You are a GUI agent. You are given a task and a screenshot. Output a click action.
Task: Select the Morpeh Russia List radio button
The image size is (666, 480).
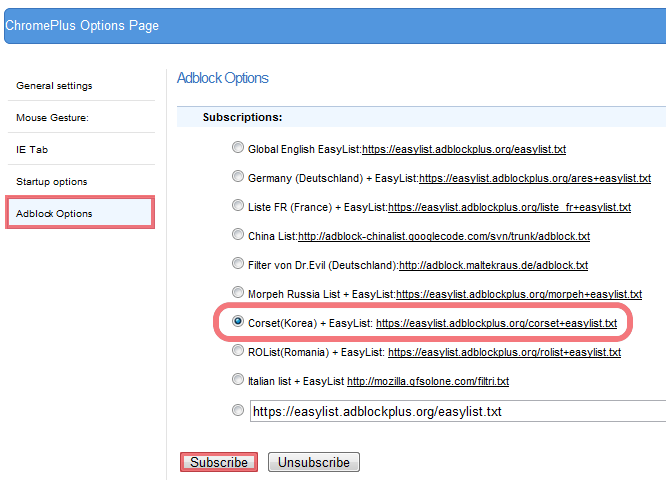pos(238,292)
